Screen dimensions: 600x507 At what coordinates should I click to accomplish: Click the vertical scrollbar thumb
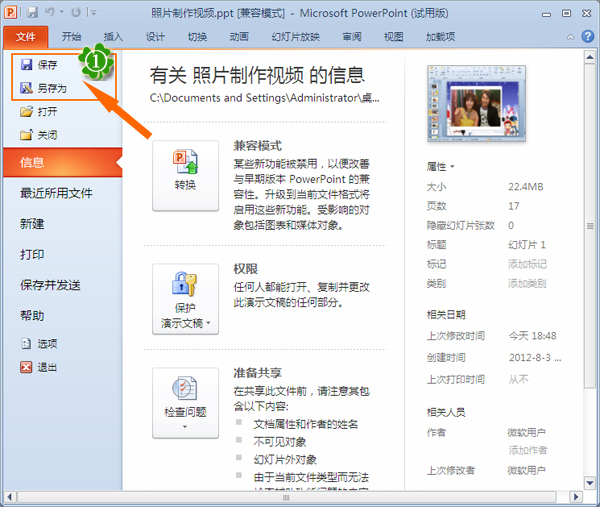pos(590,226)
